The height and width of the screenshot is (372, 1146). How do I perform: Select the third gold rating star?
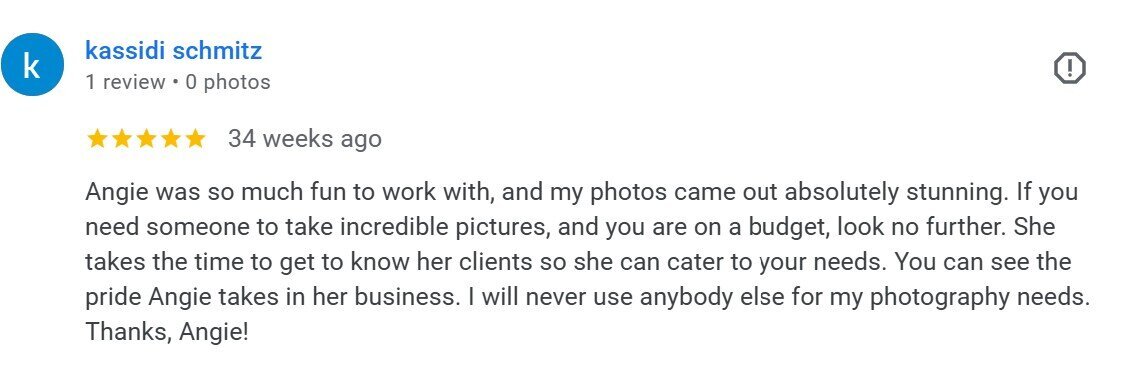coord(146,139)
